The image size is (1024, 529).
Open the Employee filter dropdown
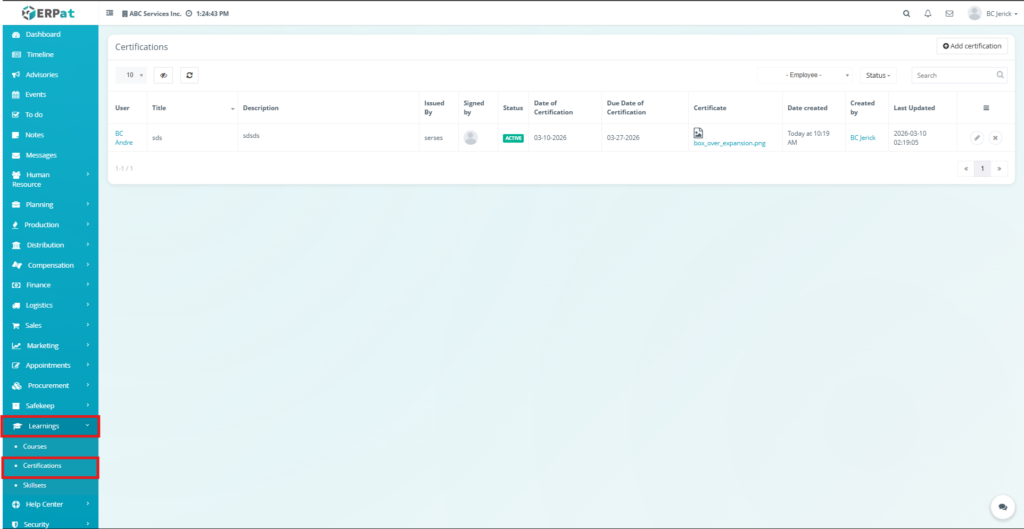805,75
